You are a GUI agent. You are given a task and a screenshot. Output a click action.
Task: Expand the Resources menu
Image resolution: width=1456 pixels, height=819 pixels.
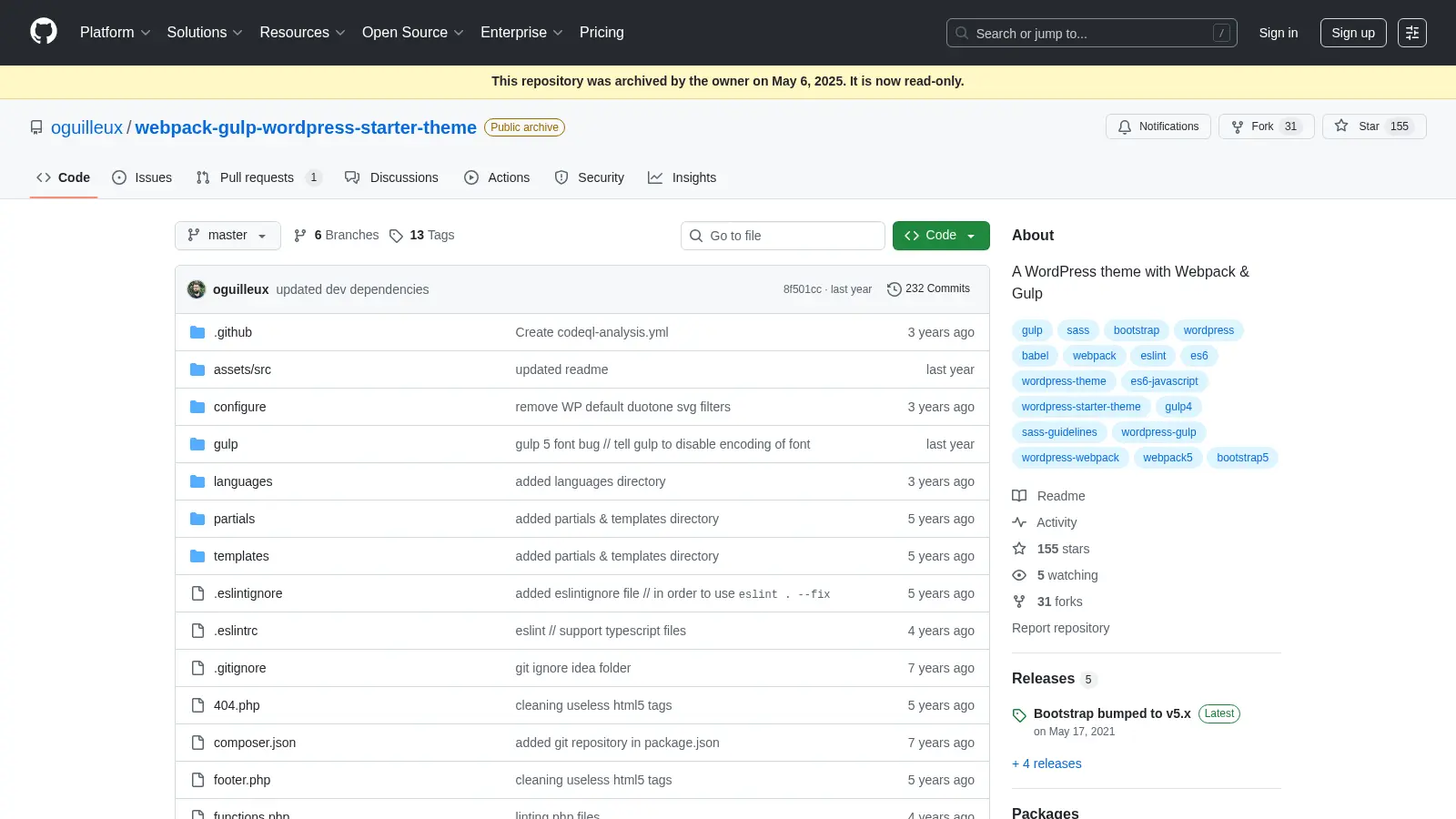pos(302,33)
